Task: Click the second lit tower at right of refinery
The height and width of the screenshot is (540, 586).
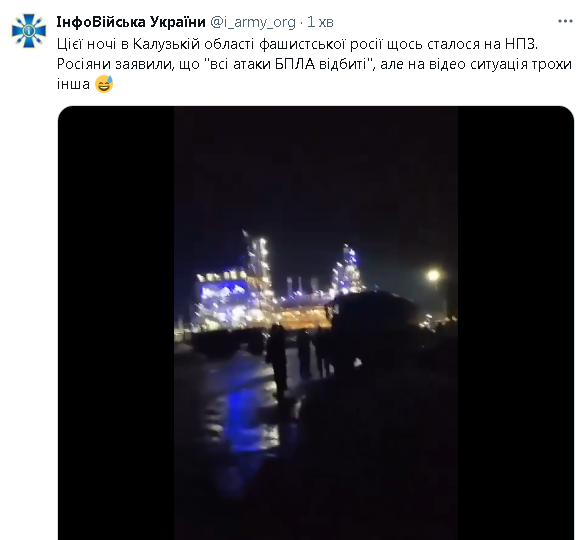Action: tap(348, 267)
